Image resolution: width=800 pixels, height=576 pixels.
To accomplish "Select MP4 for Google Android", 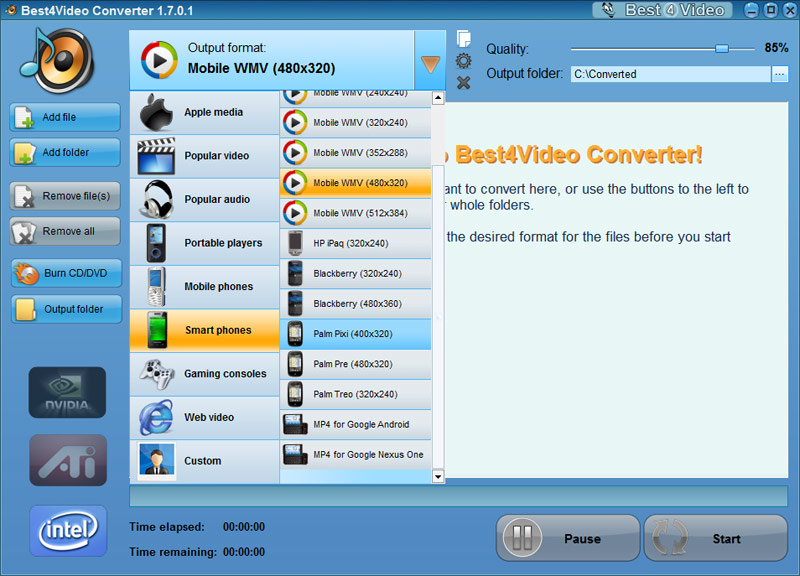I will tap(356, 424).
